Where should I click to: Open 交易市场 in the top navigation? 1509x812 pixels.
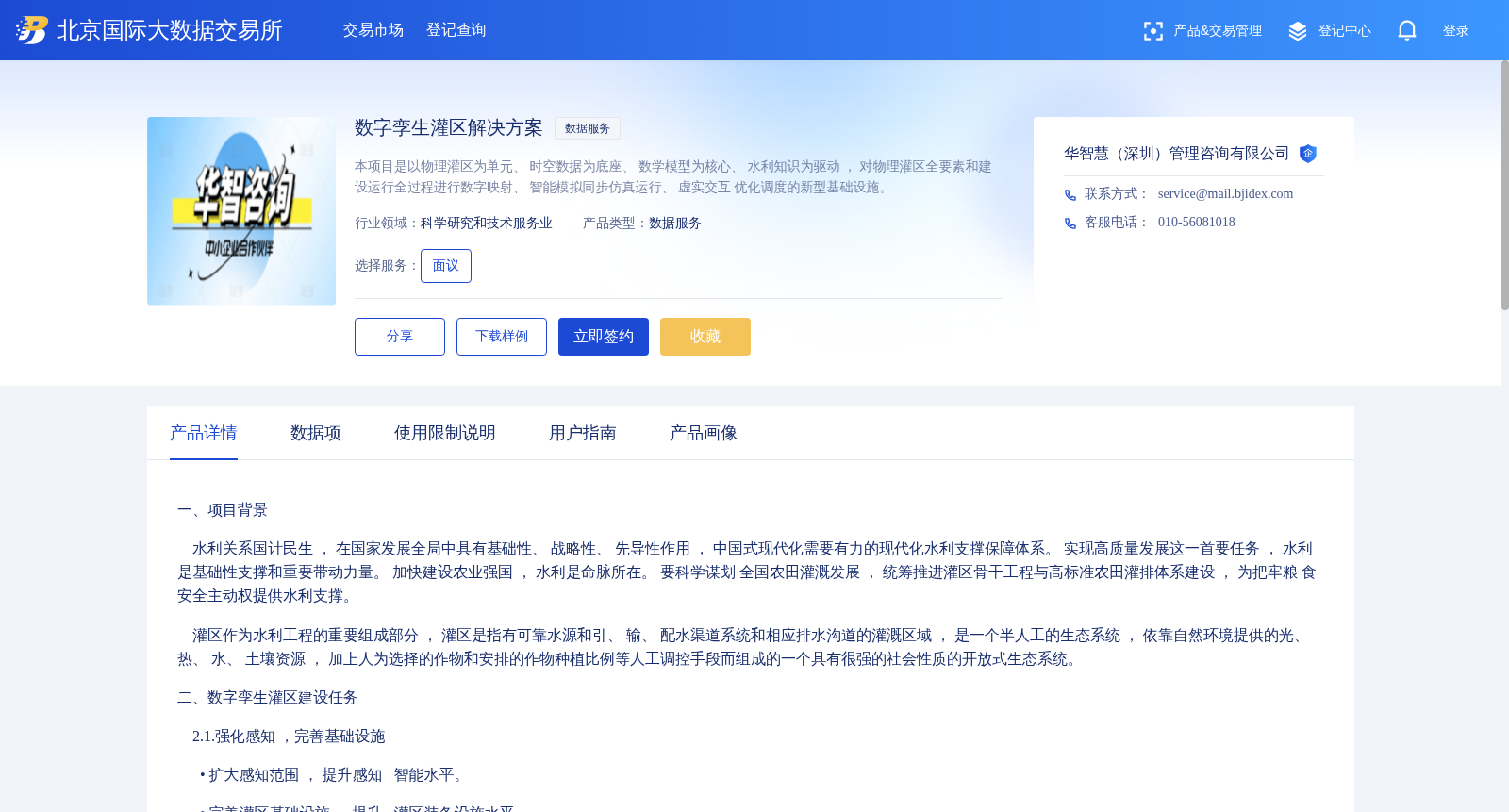(x=373, y=30)
